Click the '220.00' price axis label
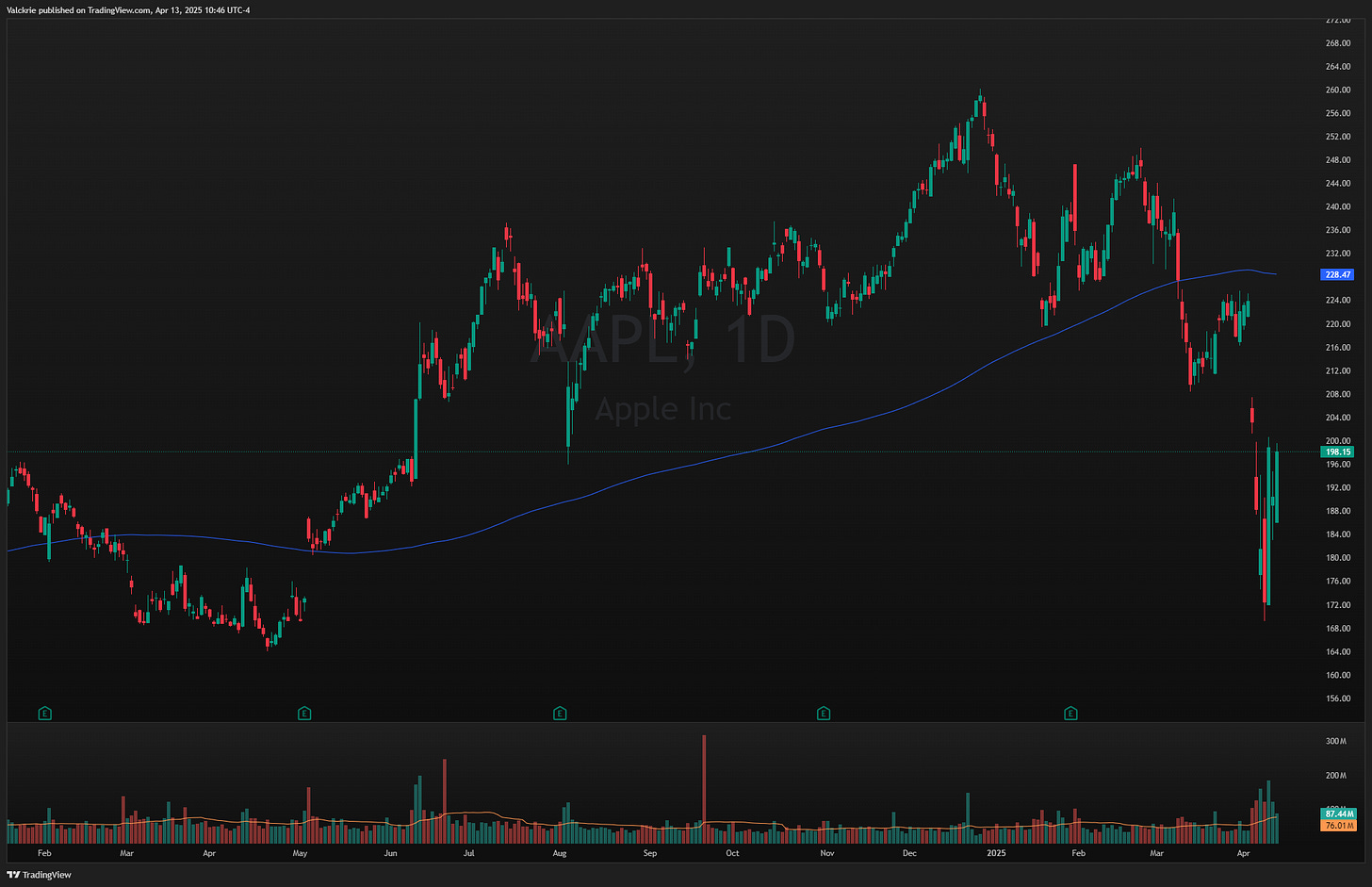Screen dimensions: 1372x887 pos(1338,323)
